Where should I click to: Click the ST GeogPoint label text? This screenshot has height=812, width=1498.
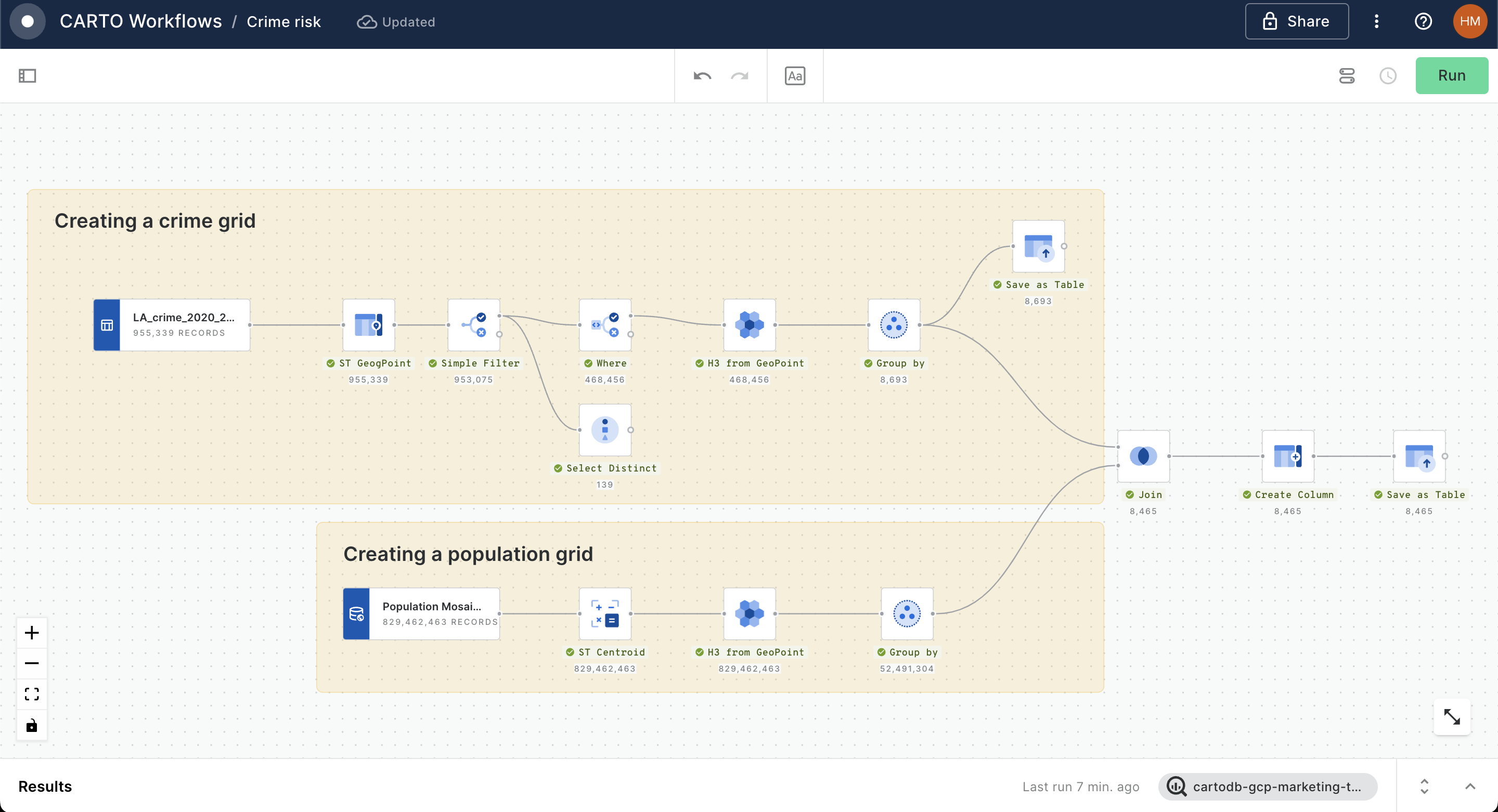pos(375,363)
